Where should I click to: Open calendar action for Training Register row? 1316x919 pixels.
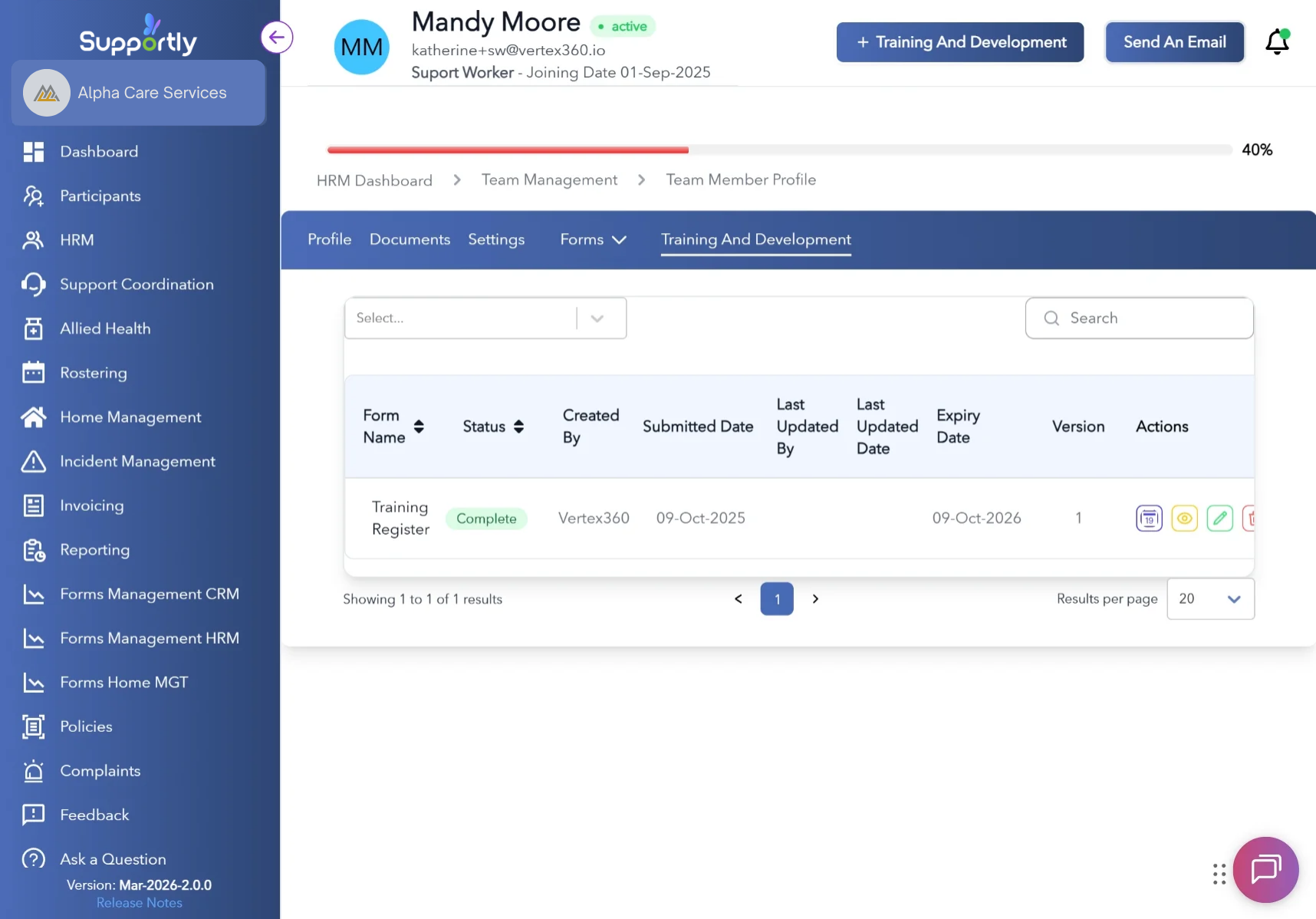tap(1149, 519)
